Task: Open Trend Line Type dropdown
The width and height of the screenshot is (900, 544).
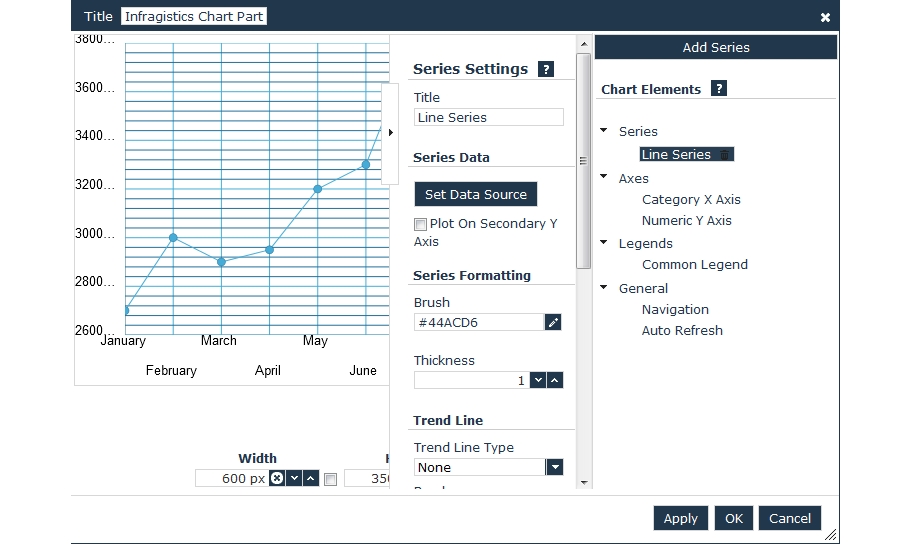Action: pyautogui.click(x=554, y=467)
